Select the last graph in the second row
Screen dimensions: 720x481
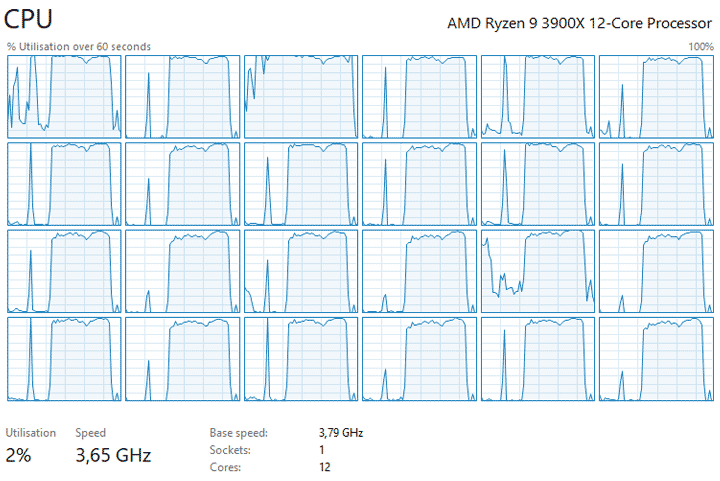[x=655, y=184]
